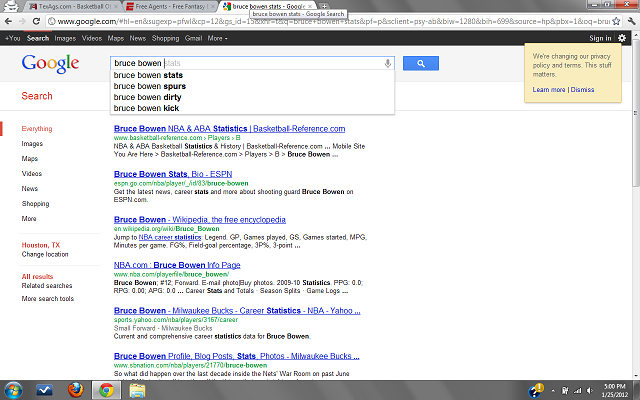
Task: Click the checkmark app taskbar icon
Action: [x=44, y=390]
